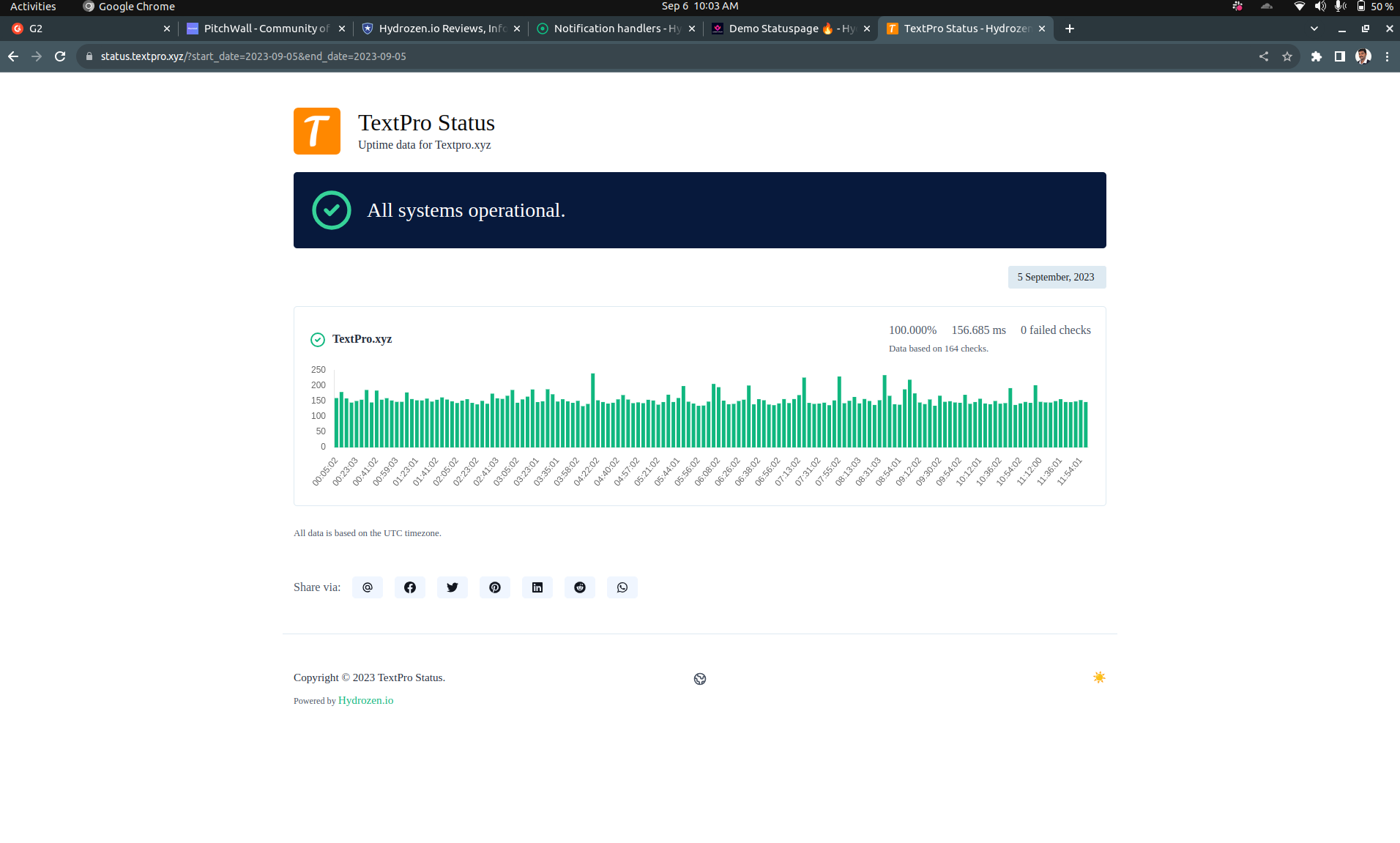Open the 5 September, 2023 date picker

click(x=1057, y=277)
